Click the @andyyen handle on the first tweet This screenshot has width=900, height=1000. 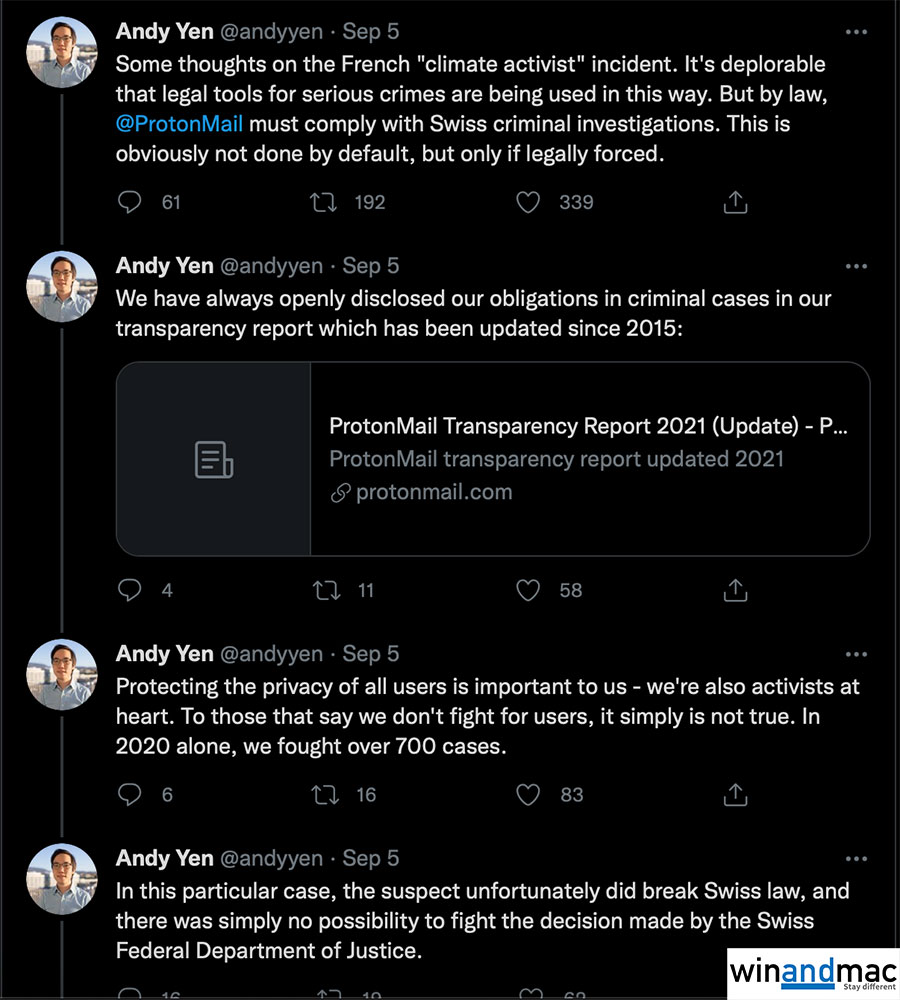pos(271,32)
